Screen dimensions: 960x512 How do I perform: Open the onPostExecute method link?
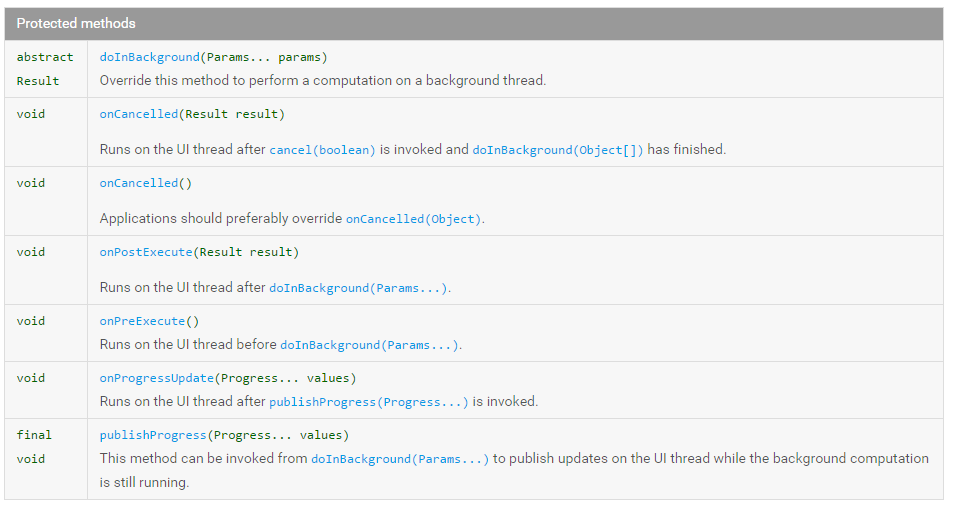(x=146, y=252)
